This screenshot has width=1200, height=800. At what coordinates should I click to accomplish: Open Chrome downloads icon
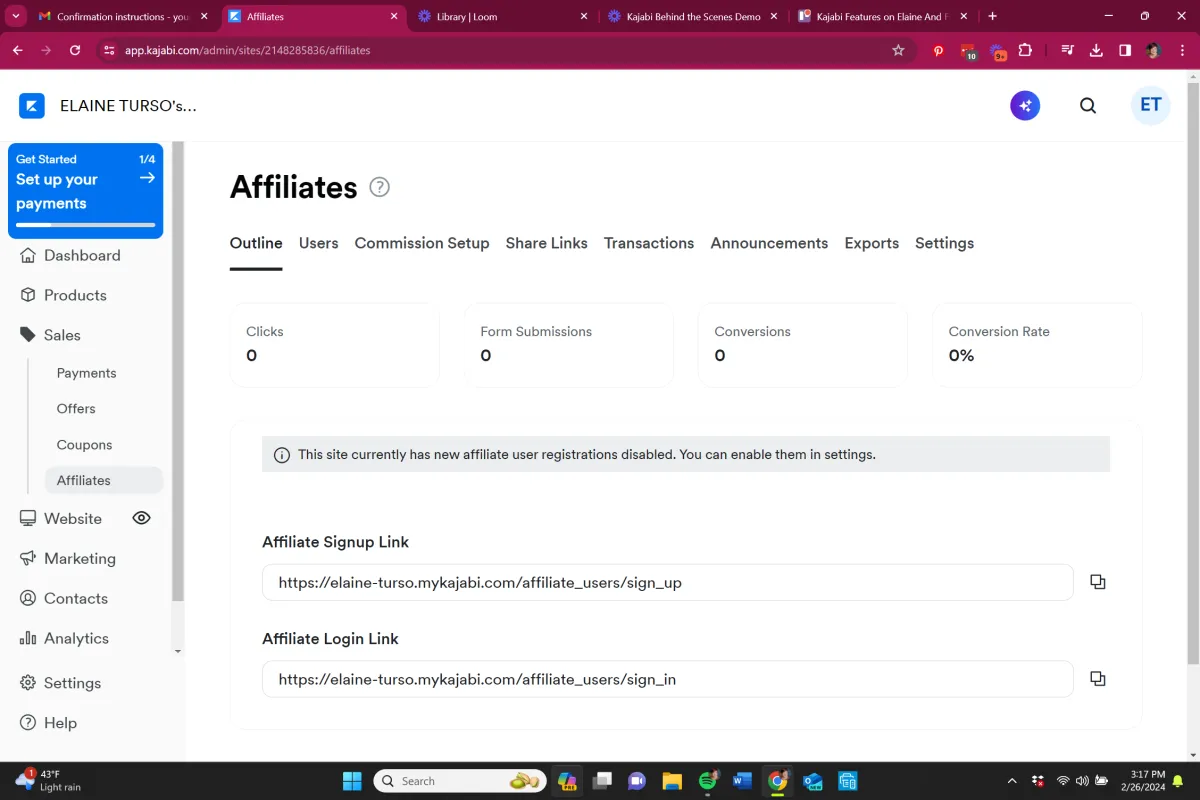tap(1096, 50)
